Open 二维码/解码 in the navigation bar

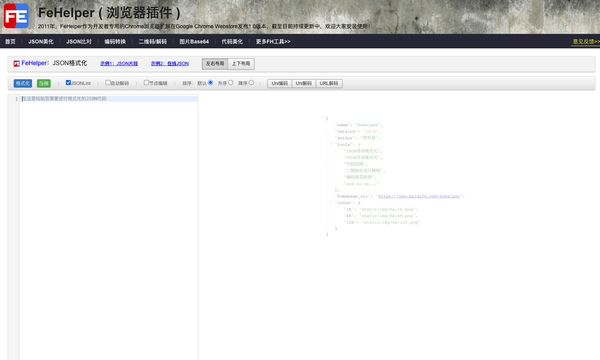pyautogui.click(x=153, y=41)
